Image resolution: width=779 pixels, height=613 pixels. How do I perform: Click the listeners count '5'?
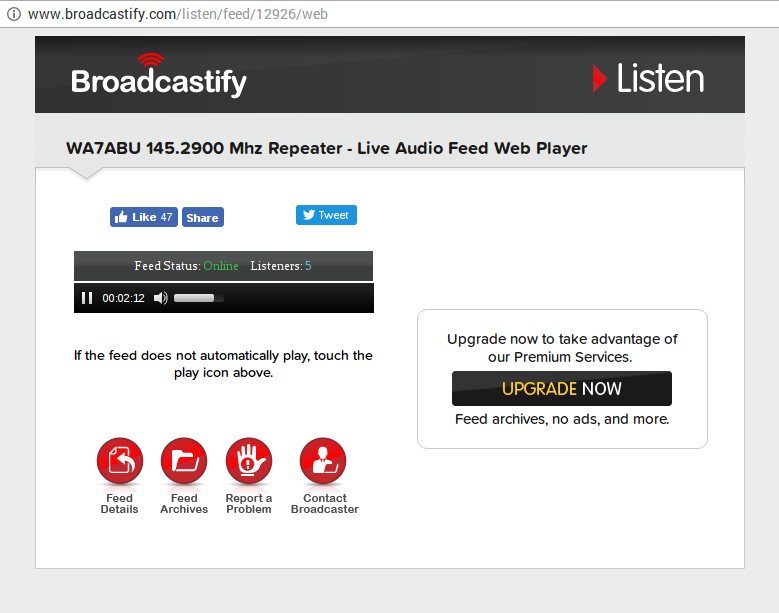tap(308, 266)
